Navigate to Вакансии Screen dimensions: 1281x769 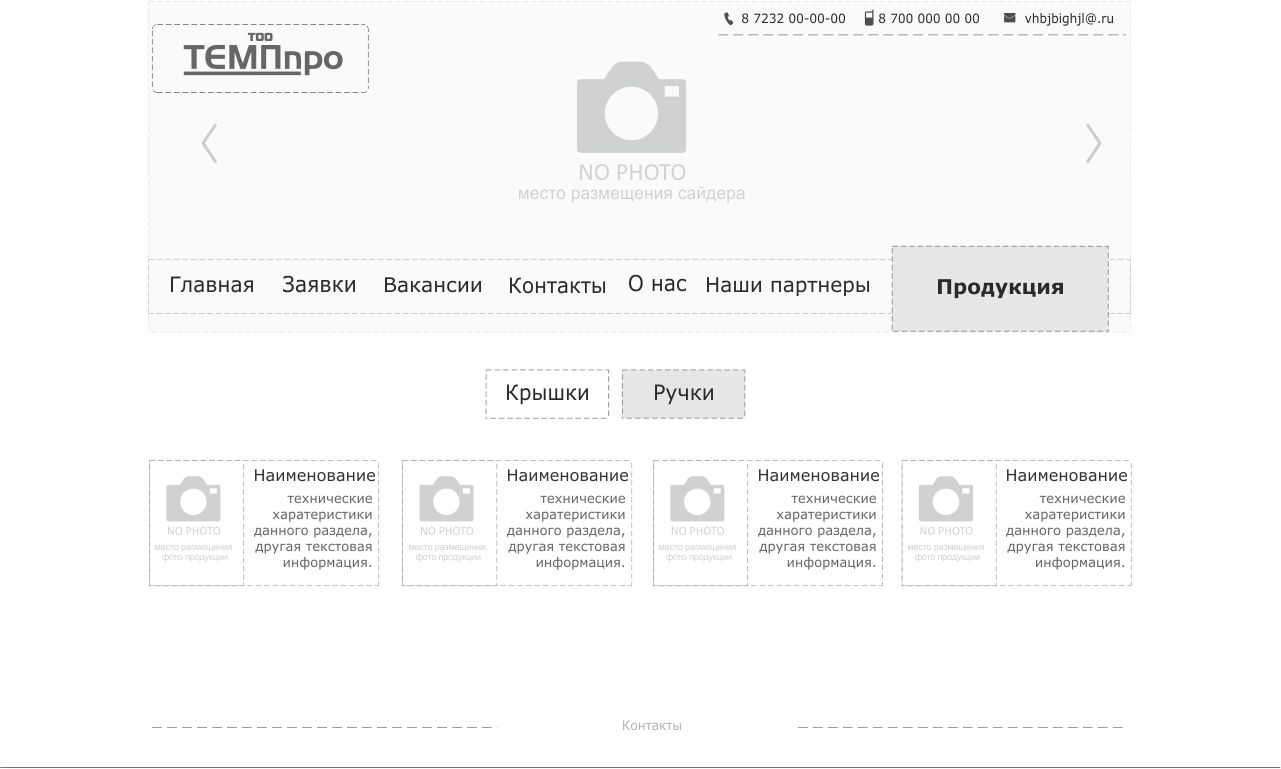[x=432, y=285]
